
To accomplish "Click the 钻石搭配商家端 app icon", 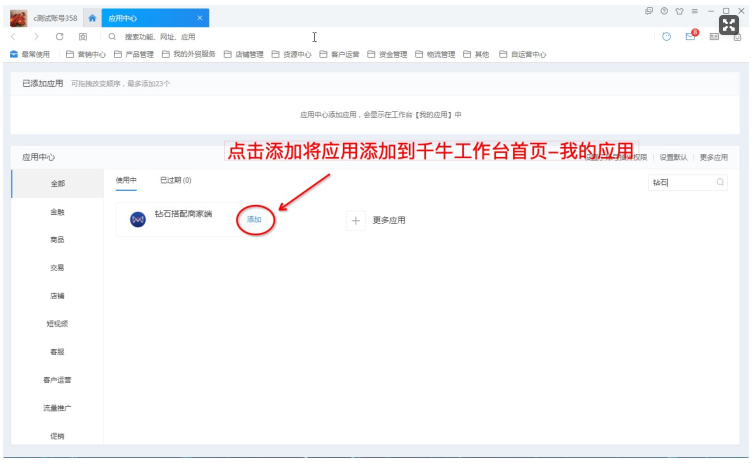I will pos(138,219).
